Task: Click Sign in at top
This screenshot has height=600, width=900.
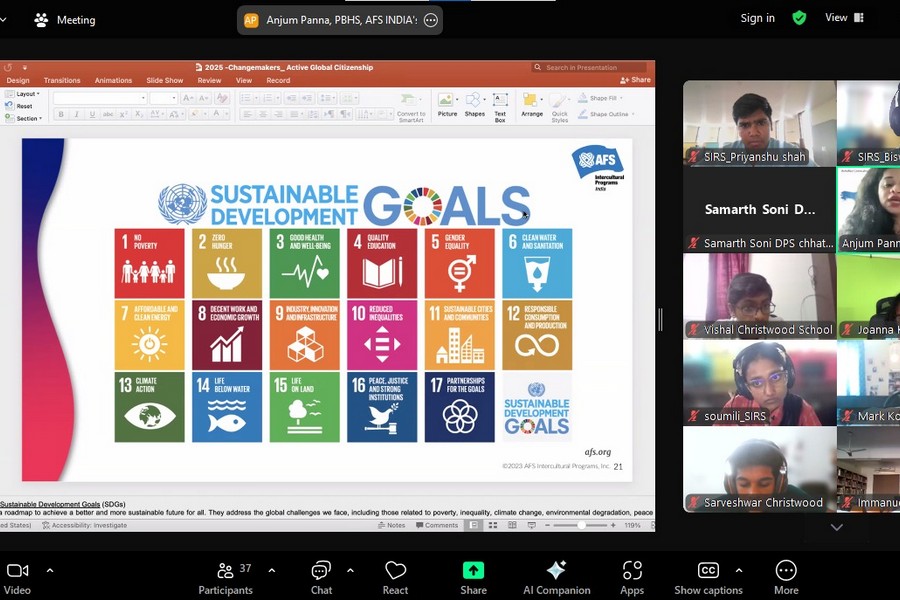Action: (x=757, y=18)
